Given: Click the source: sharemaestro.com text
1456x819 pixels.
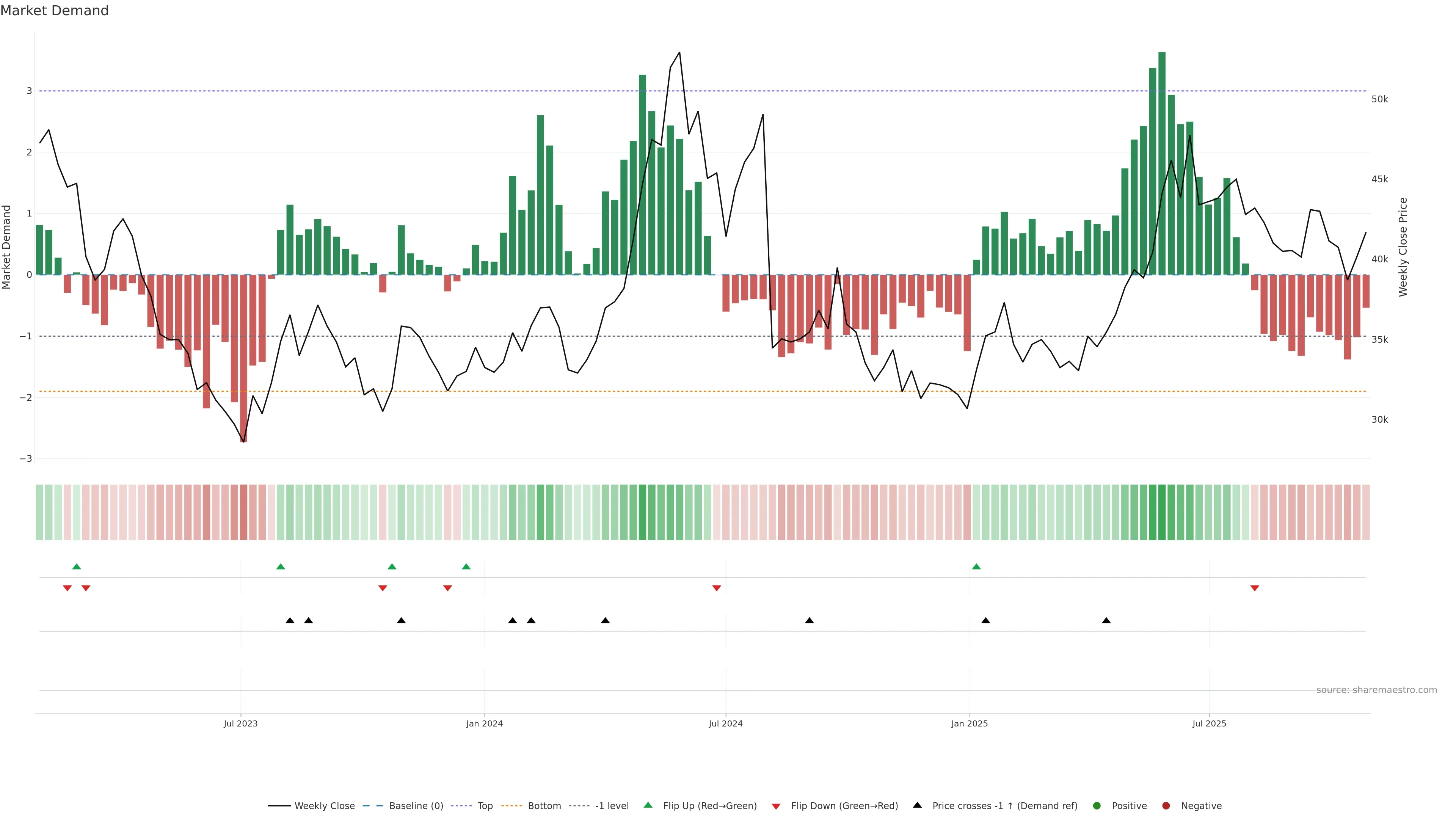Looking at the screenshot, I should pos(1376,690).
